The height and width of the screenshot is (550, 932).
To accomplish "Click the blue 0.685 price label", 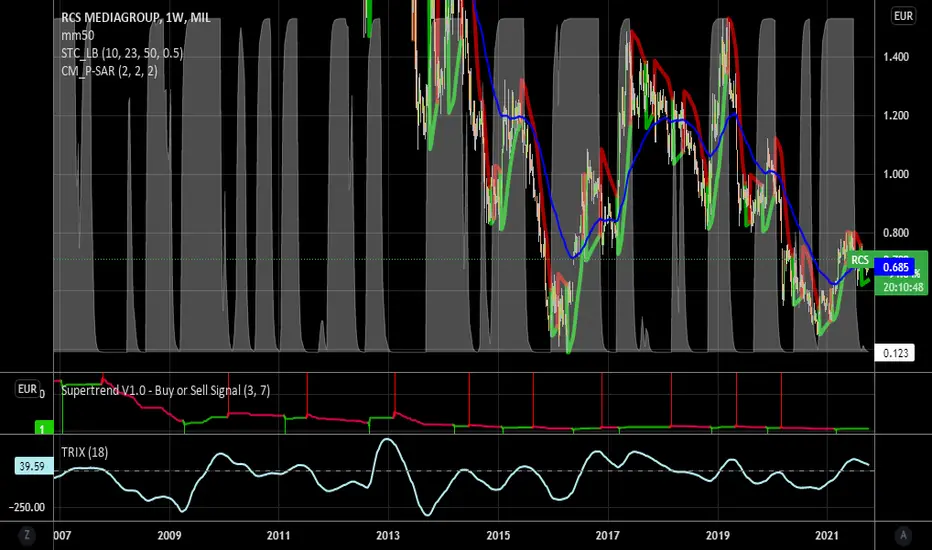I will (x=895, y=267).
